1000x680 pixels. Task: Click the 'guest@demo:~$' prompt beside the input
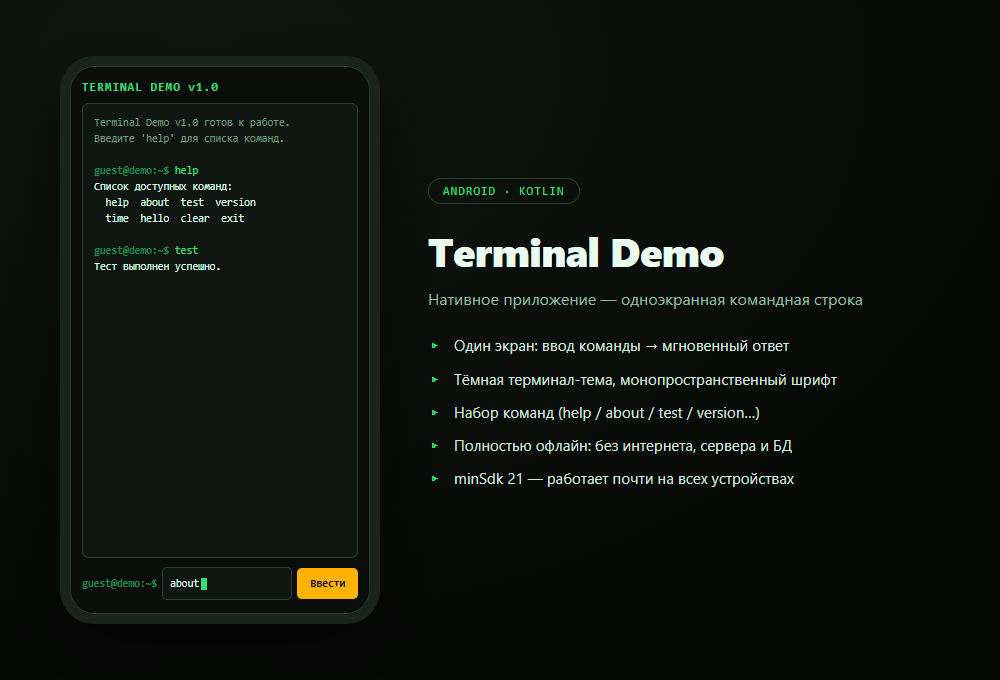pyautogui.click(x=119, y=583)
